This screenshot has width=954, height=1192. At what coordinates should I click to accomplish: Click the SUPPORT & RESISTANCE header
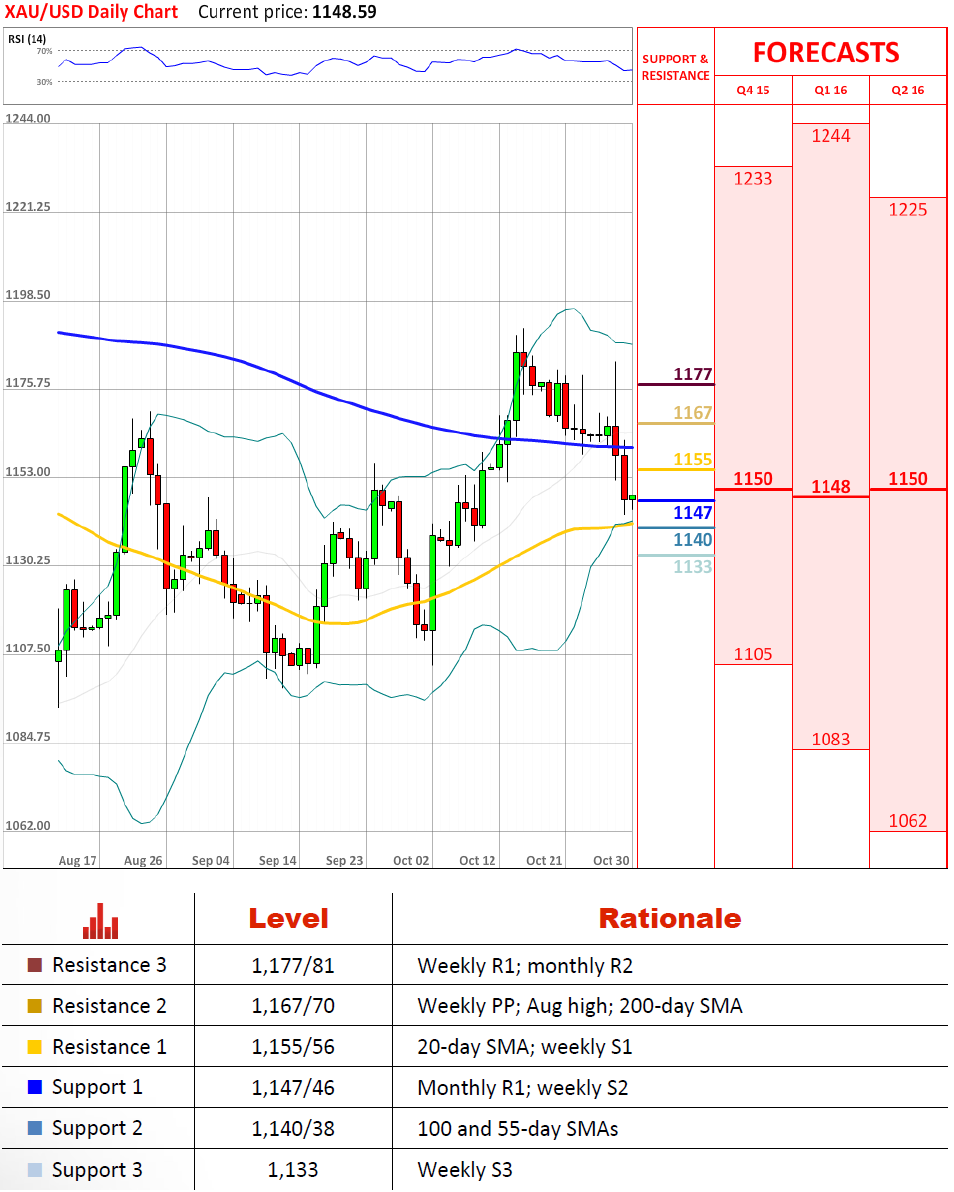(675, 67)
